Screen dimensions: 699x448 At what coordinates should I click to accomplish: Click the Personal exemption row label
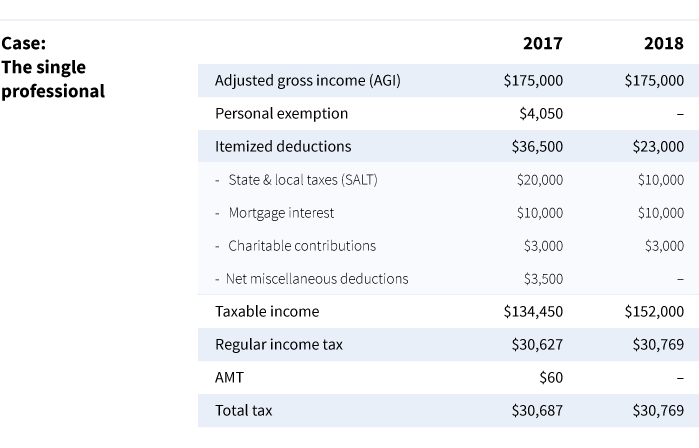[x=282, y=114]
